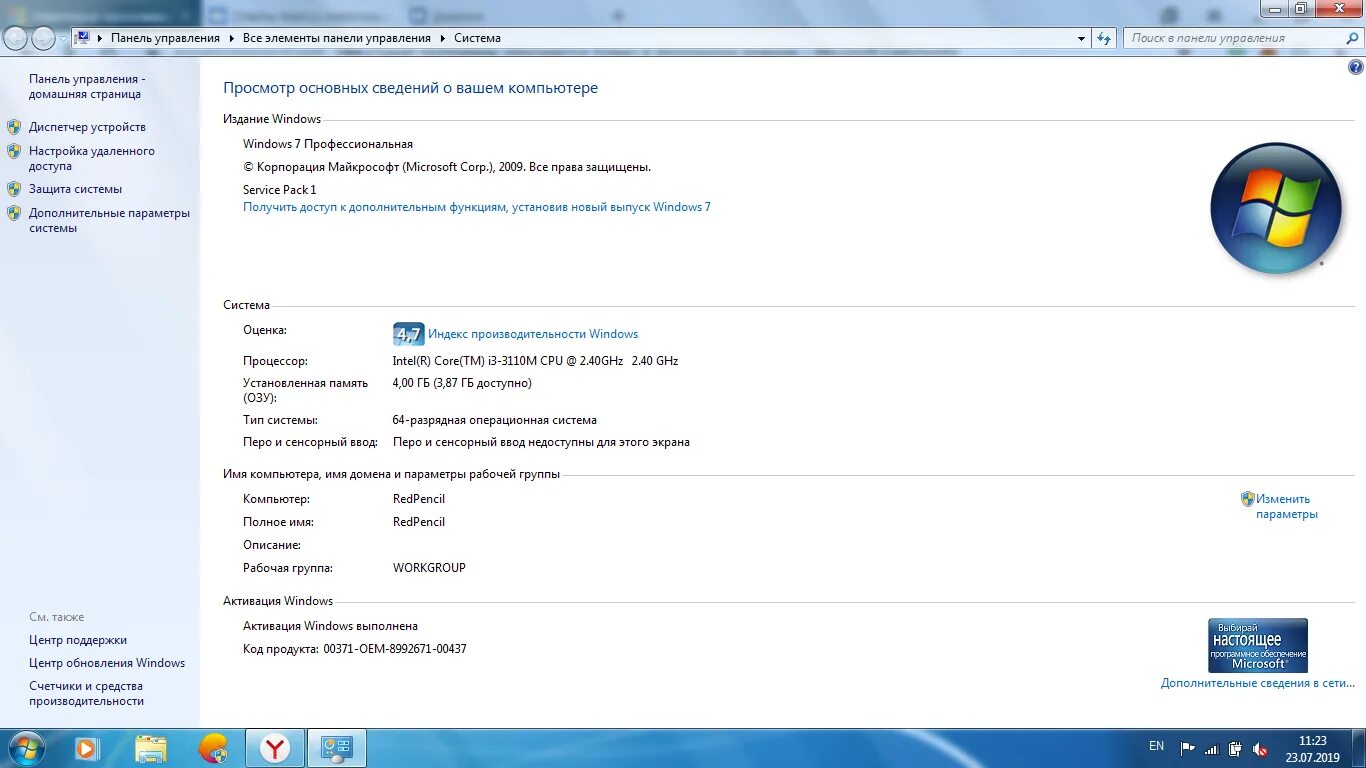Click the network signal tray icon
The image size is (1366, 768).
(1212, 749)
